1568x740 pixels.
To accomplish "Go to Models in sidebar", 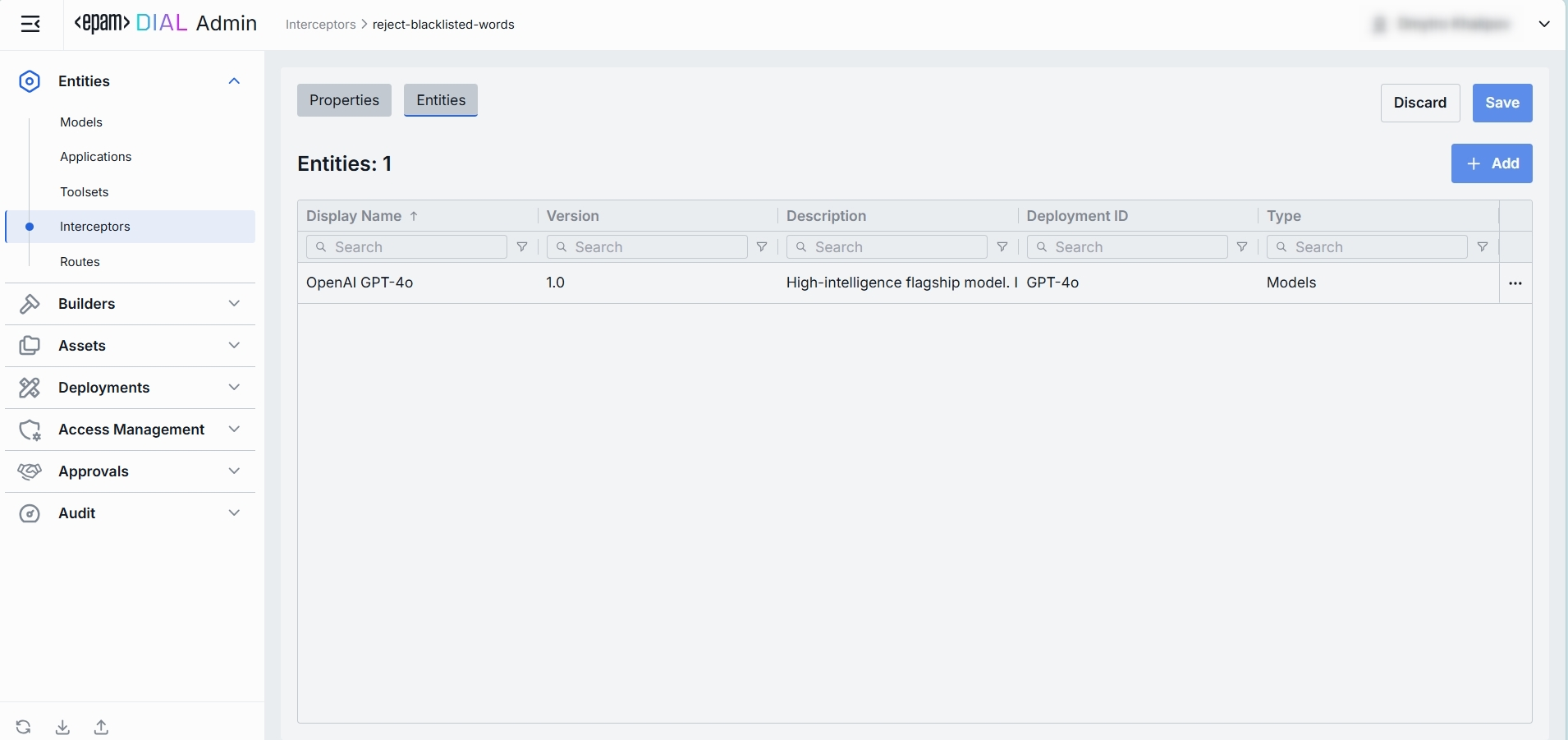I will point(81,122).
